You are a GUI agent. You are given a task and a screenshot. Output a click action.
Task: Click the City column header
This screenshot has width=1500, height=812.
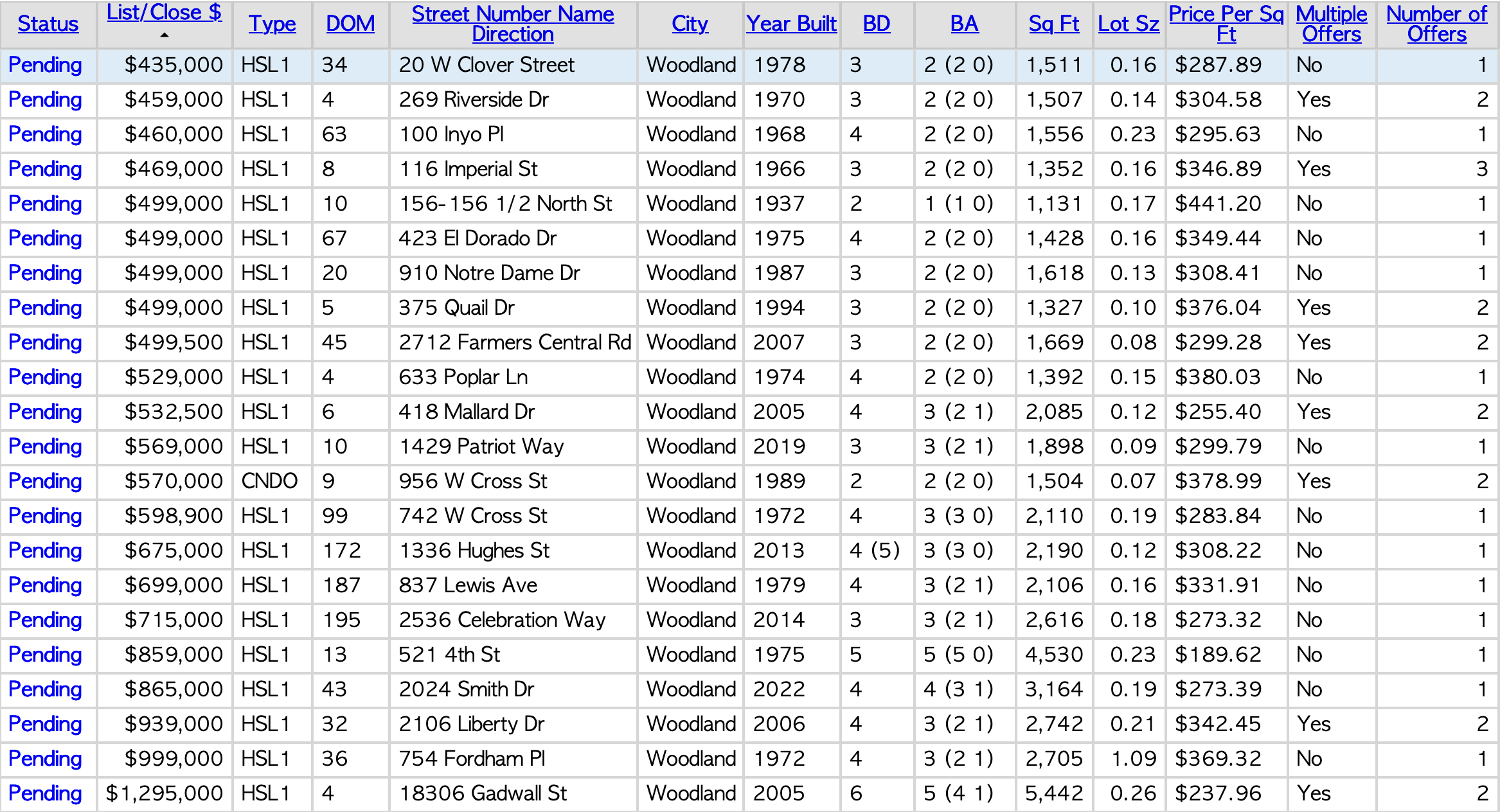[690, 24]
